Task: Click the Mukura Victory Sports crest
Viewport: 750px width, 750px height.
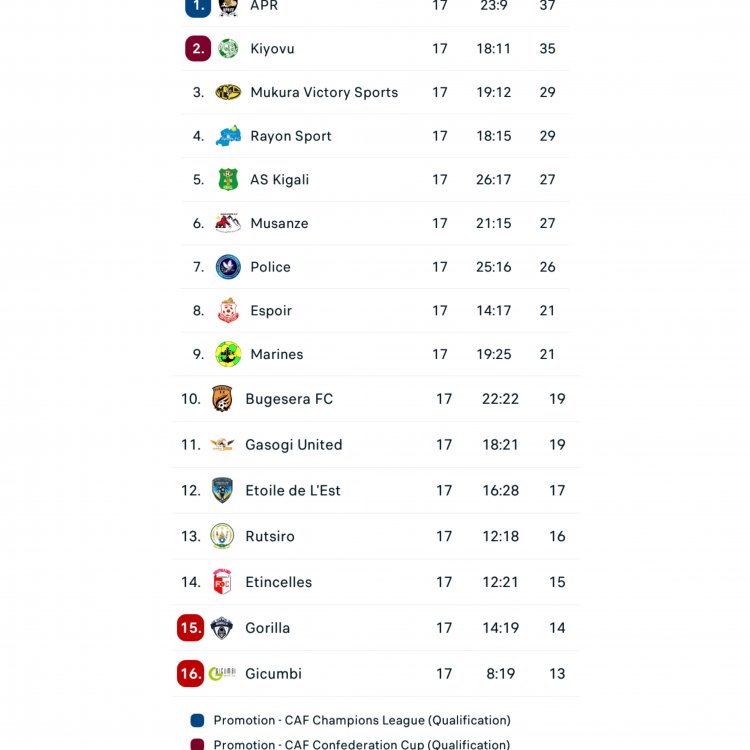Action: [228, 92]
